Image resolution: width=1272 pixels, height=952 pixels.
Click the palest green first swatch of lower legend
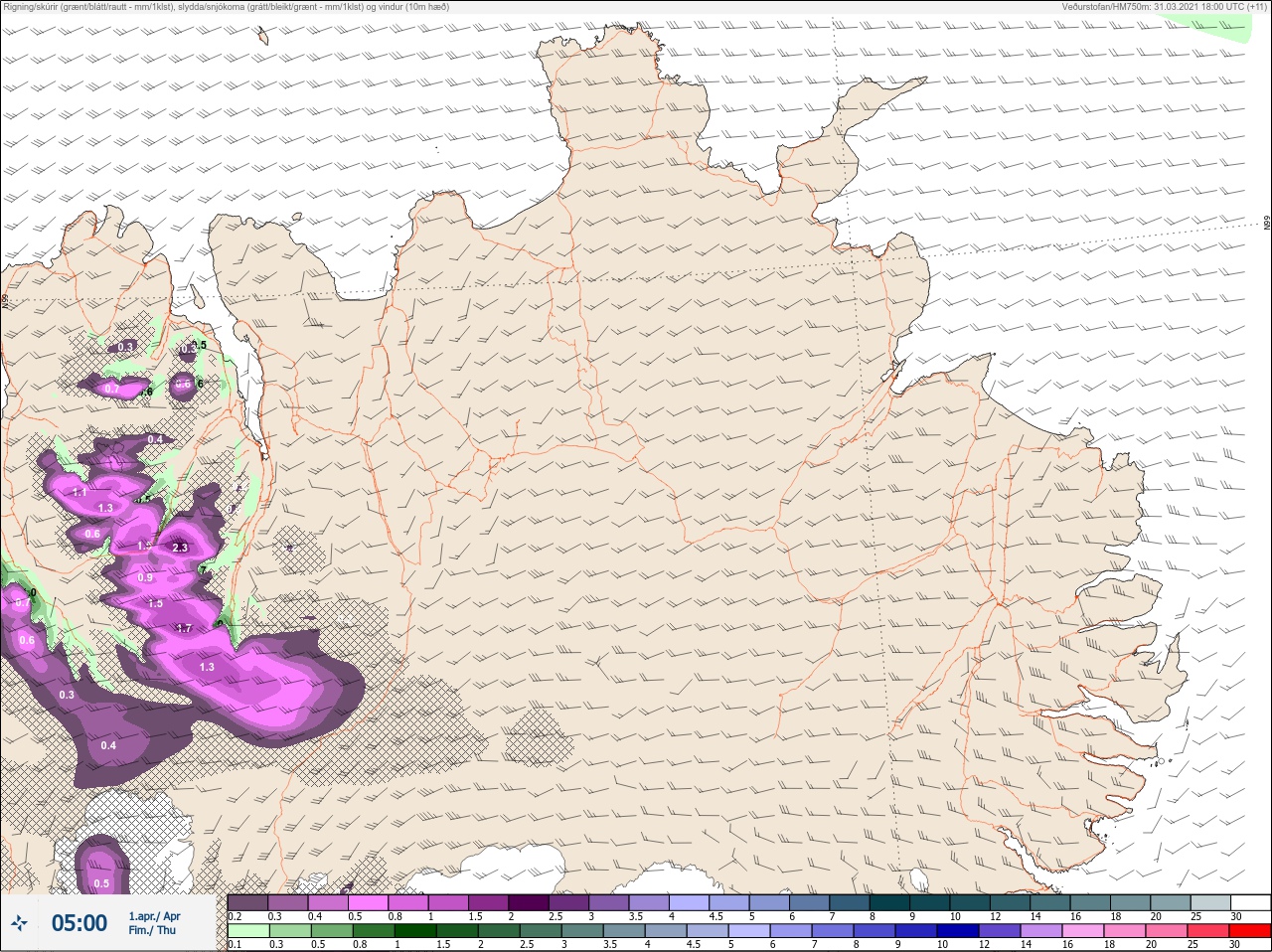247,932
